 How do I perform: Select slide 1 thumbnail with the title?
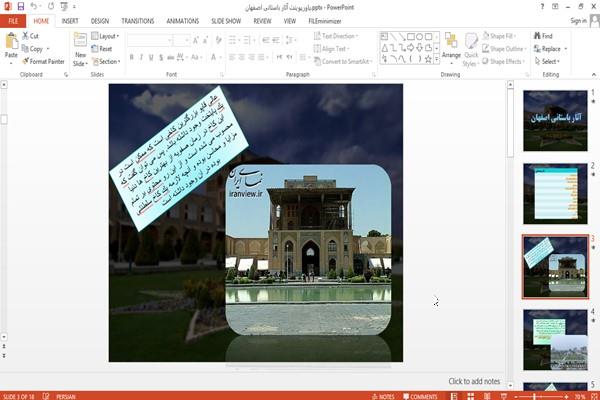pos(555,121)
